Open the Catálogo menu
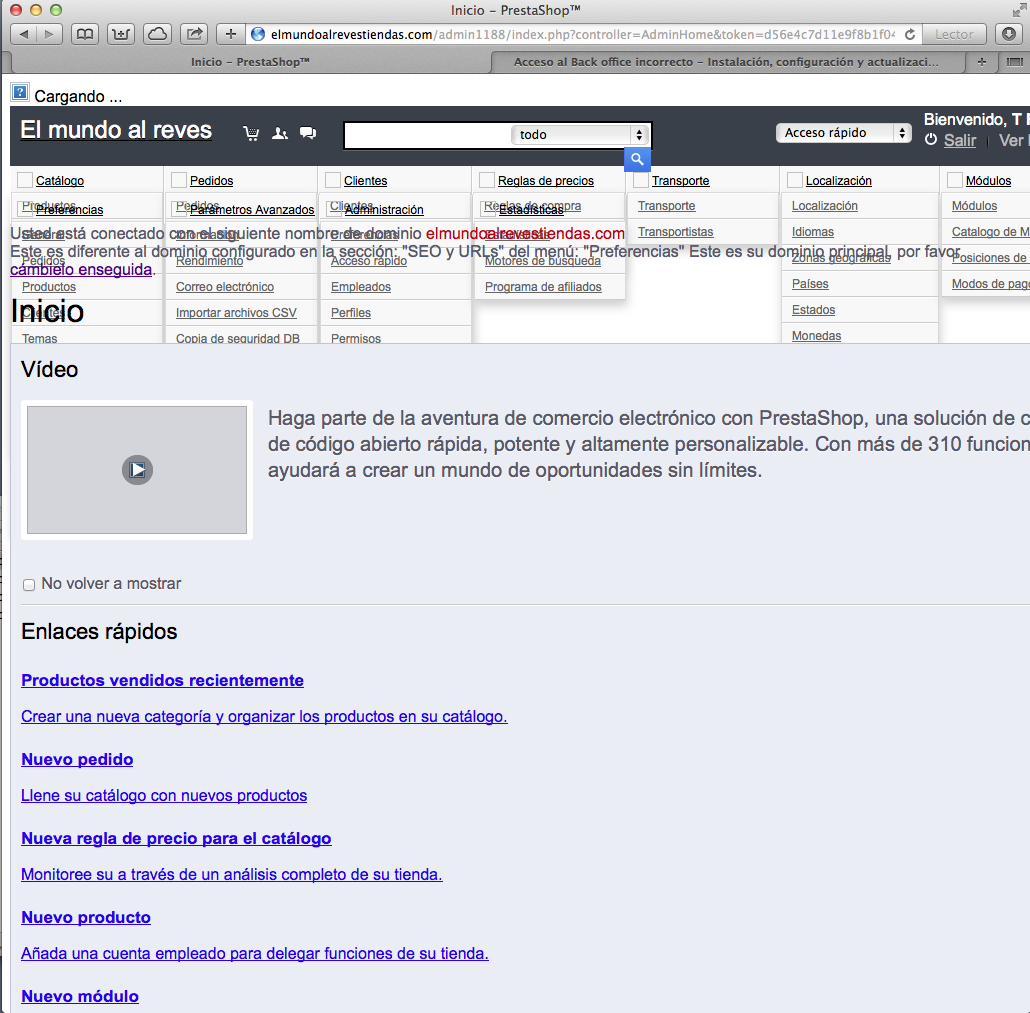 (x=60, y=181)
